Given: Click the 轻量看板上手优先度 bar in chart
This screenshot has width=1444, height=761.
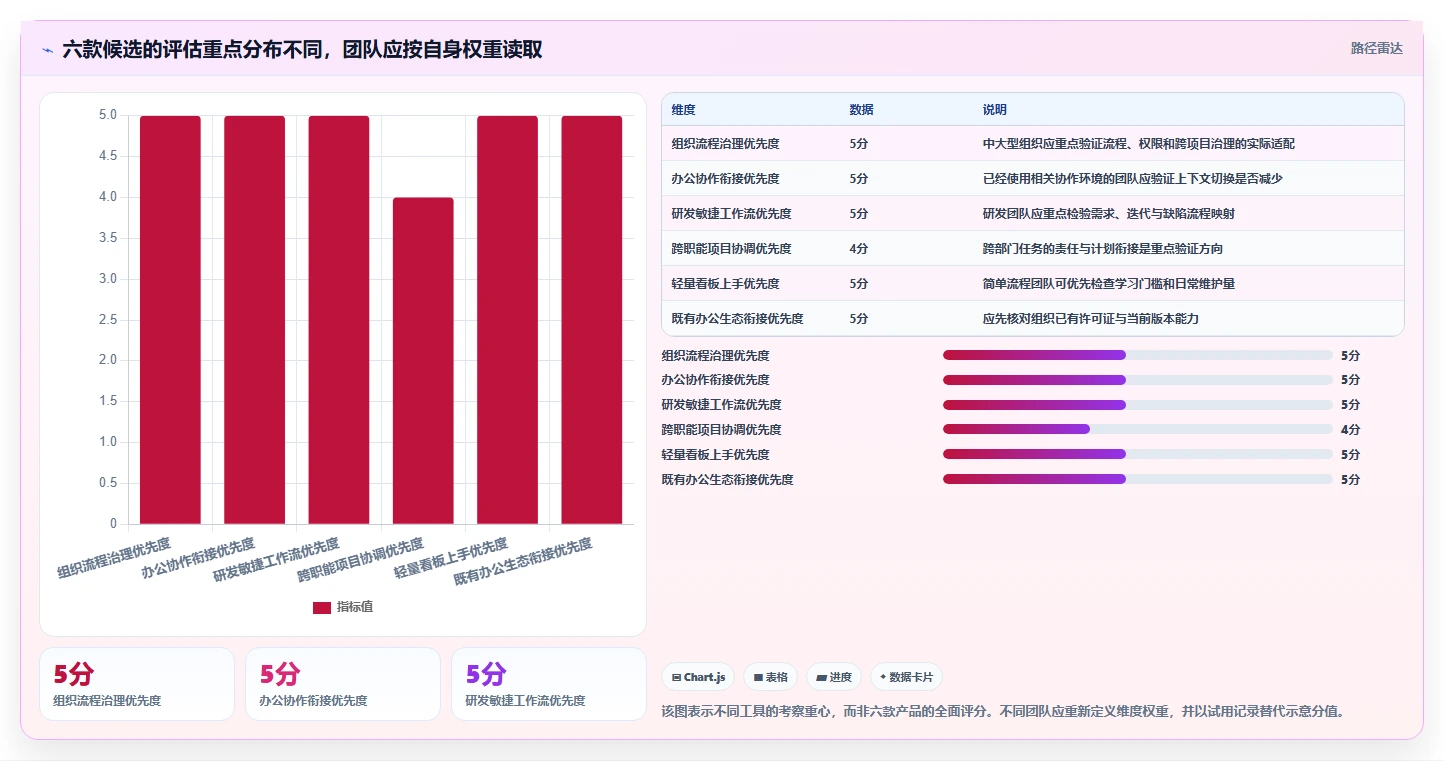Looking at the screenshot, I should pyautogui.click(x=507, y=320).
